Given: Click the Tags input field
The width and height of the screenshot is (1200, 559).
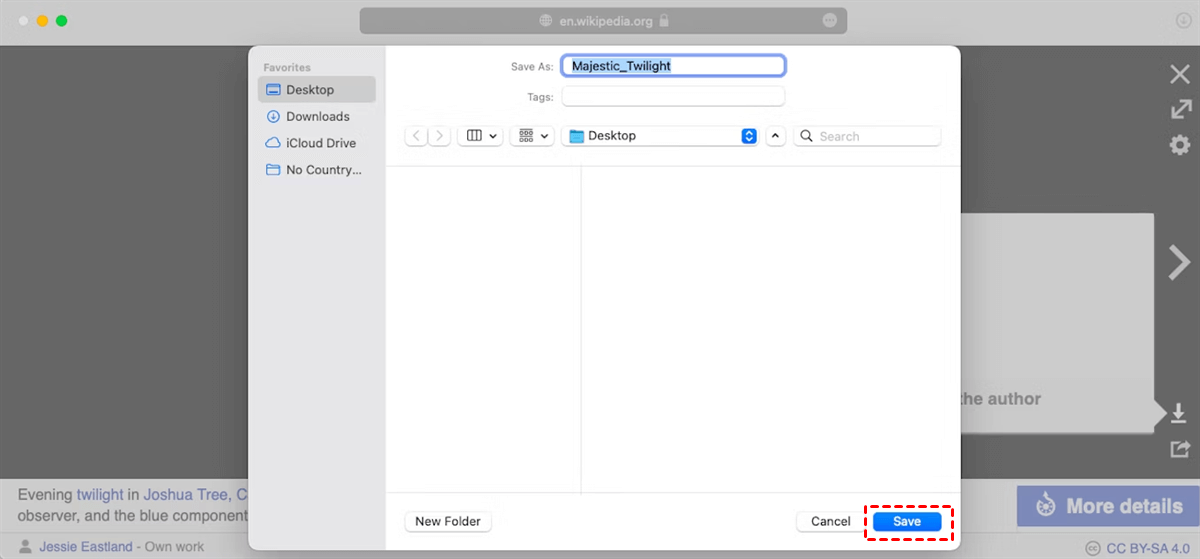Looking at the screenshot, I should [673, 97].
